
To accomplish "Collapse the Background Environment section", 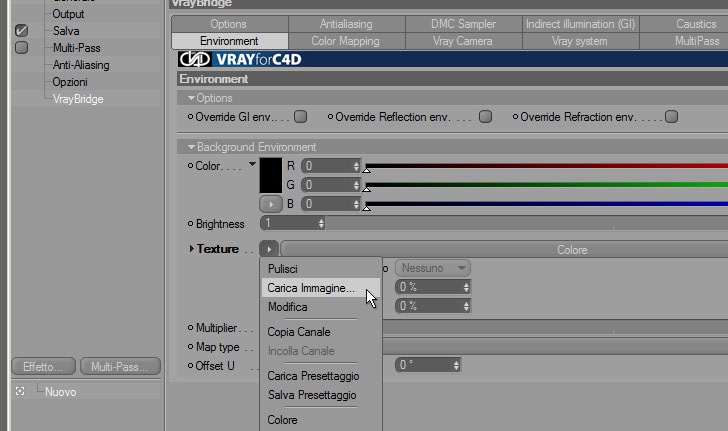I will point(191,147).
